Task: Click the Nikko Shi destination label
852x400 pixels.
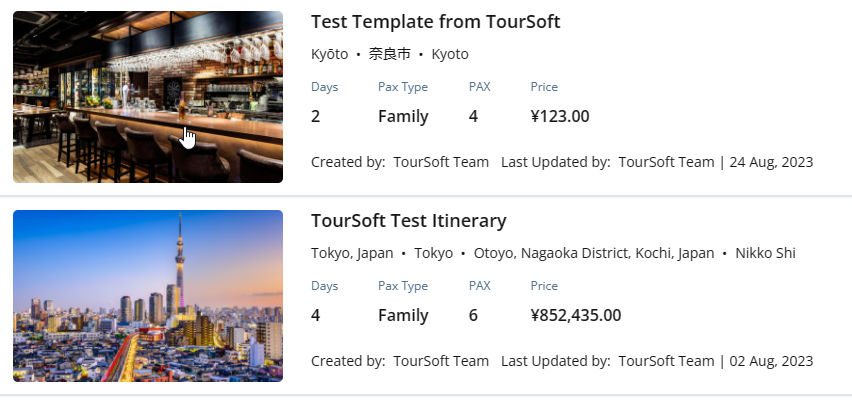Action: pos(765,253)
